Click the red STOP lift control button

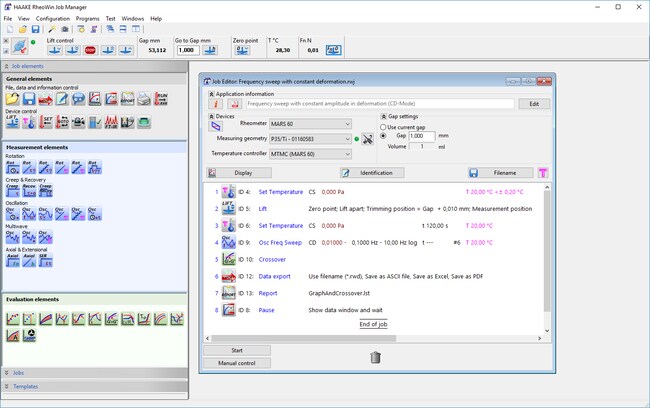(x=90, y=49)
